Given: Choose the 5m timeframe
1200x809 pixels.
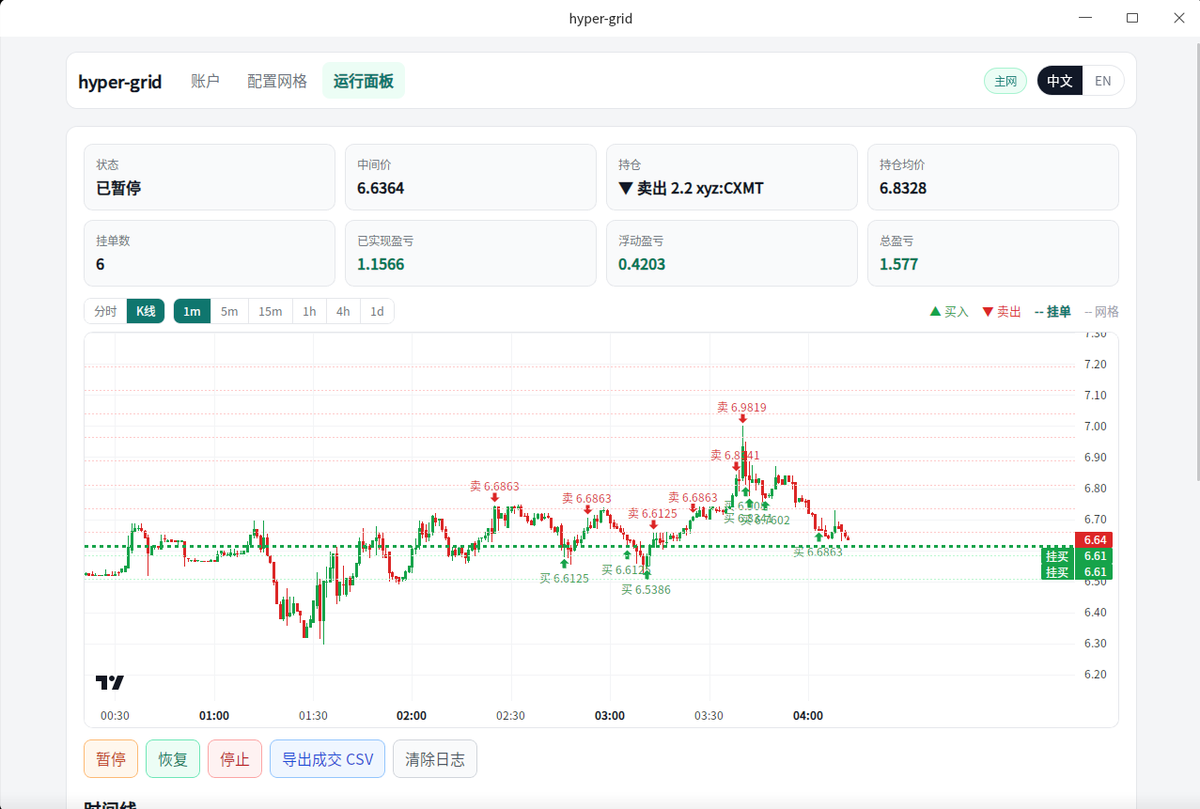Looking at the screenshot, I should [230, 311].
